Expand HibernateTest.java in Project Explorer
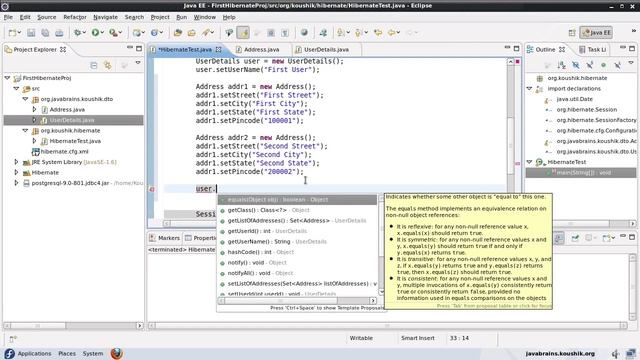This screenshot has width=640, height=360. 34,141
